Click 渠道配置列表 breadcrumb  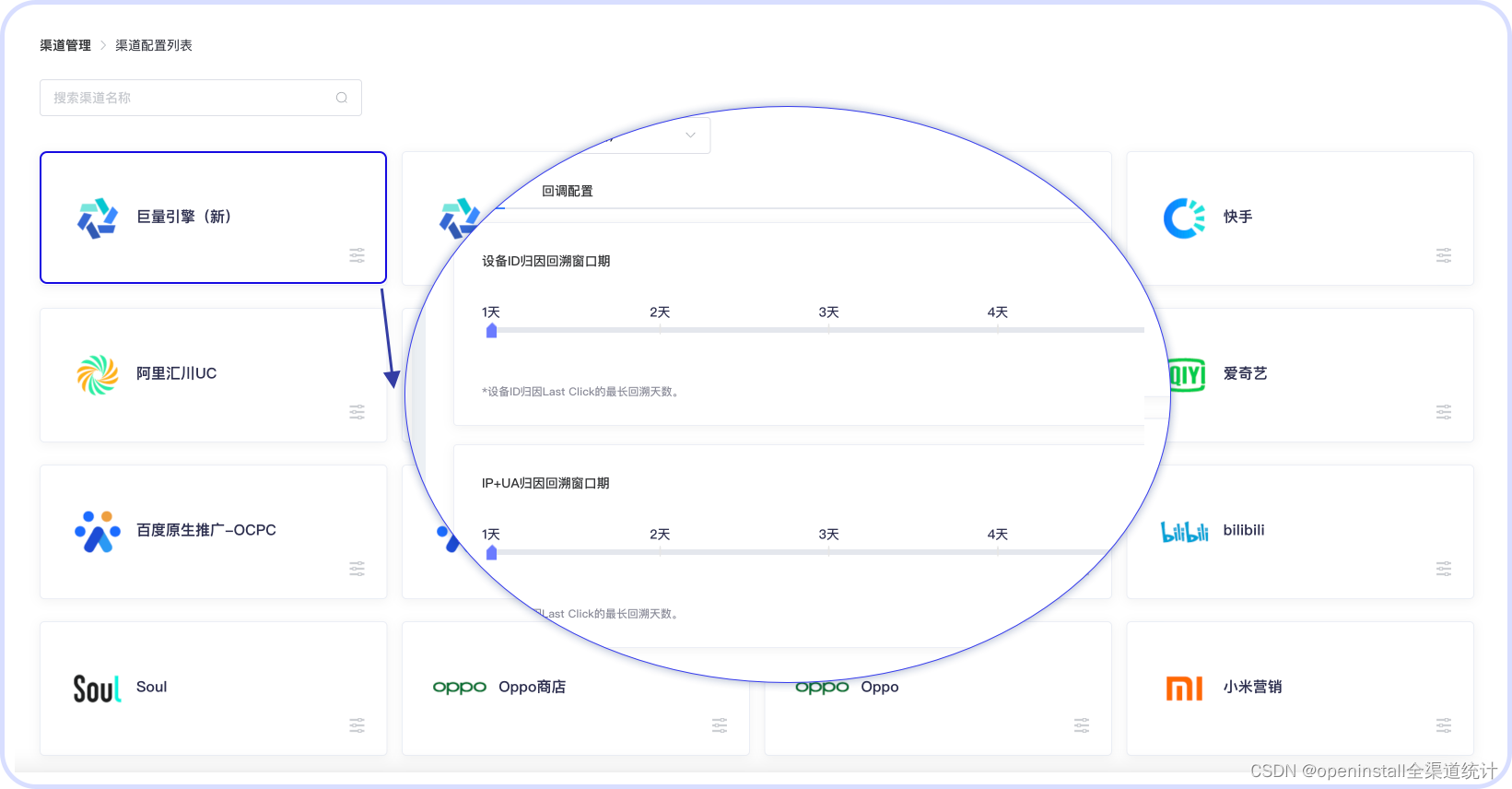click(x=154, y=45)
